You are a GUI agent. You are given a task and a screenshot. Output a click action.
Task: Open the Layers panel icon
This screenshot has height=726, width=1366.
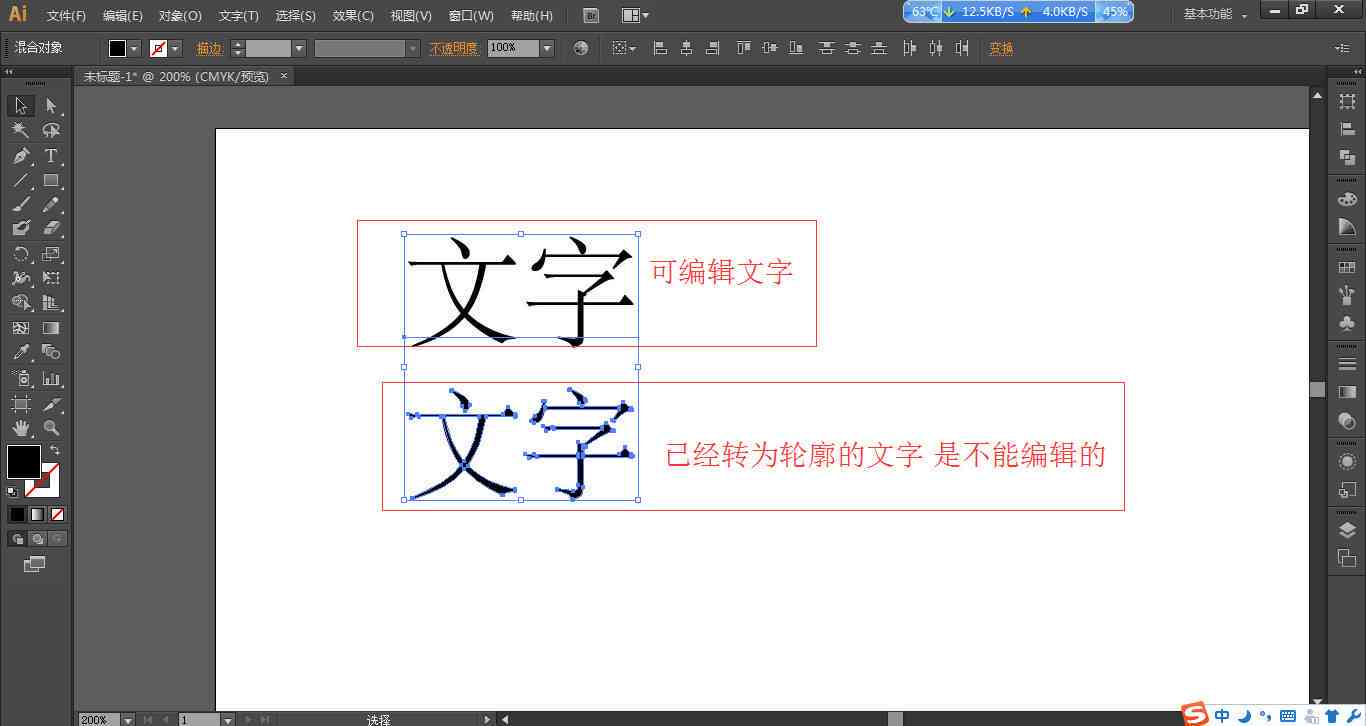click(1347, 531)
